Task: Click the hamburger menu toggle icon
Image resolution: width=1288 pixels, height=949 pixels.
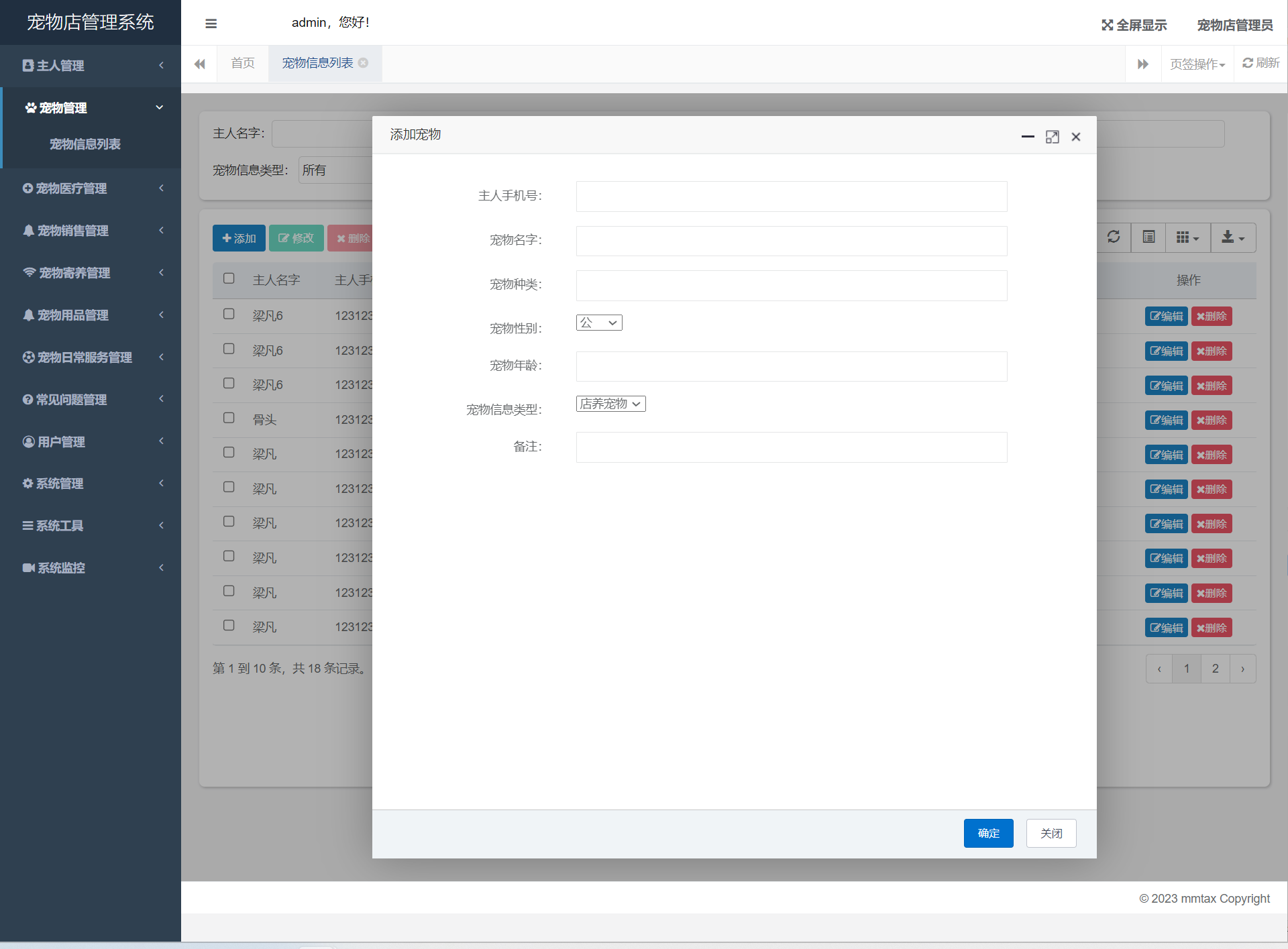Action: [211, 24]
